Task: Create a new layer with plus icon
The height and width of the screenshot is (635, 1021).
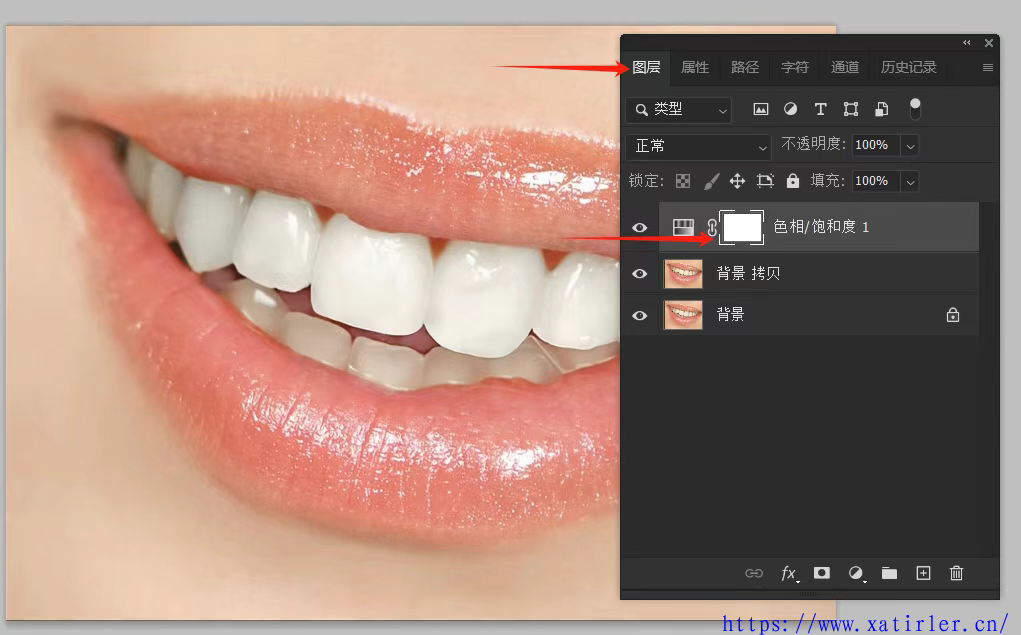Action: click(923, 573)
